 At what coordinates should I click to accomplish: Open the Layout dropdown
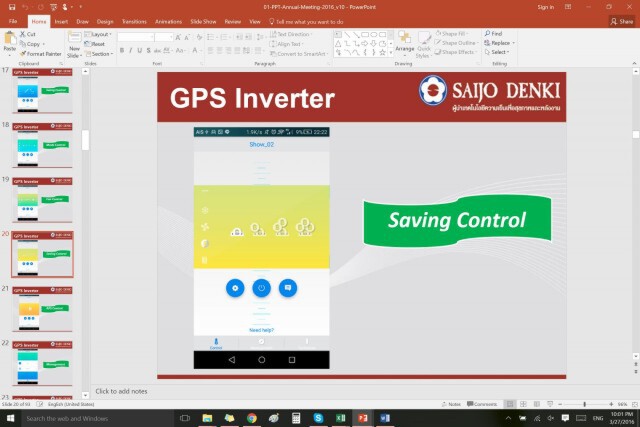coord(98,34)
